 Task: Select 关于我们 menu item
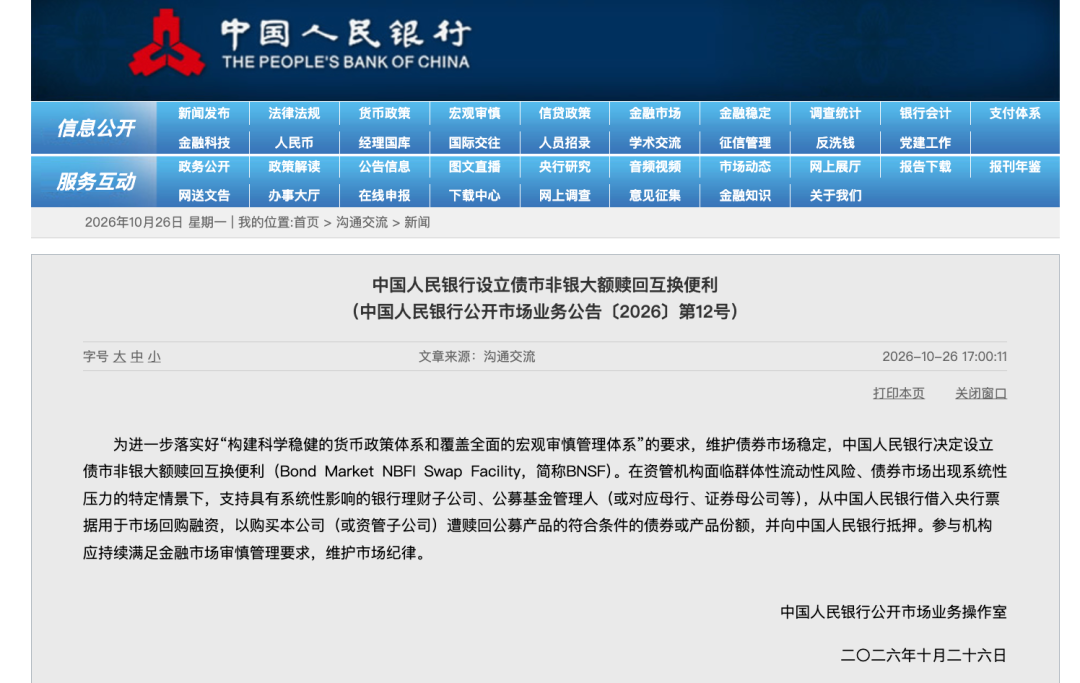click(x=835, y=196)
